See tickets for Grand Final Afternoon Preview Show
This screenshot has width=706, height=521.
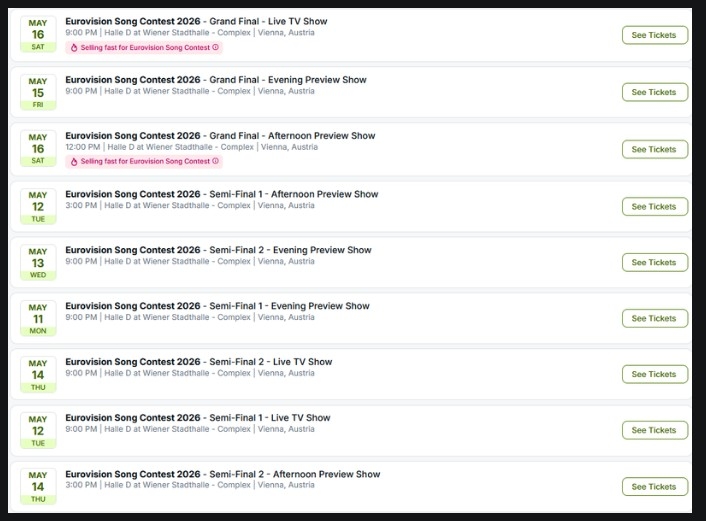click(x=654, y=149)
